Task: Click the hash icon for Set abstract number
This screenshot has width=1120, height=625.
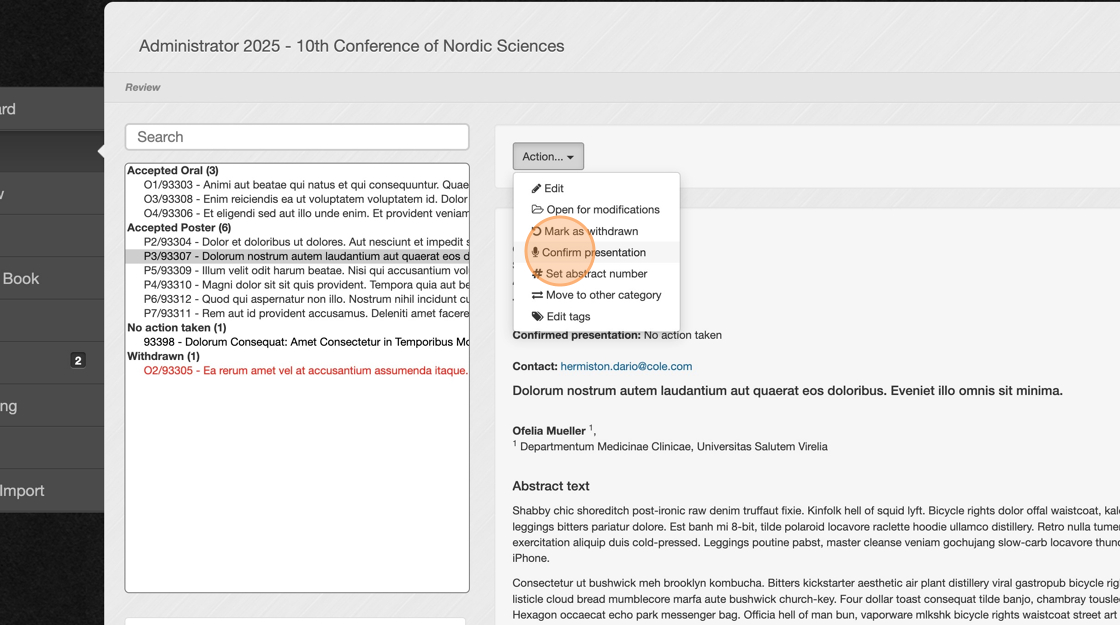Action: point(537,274)
